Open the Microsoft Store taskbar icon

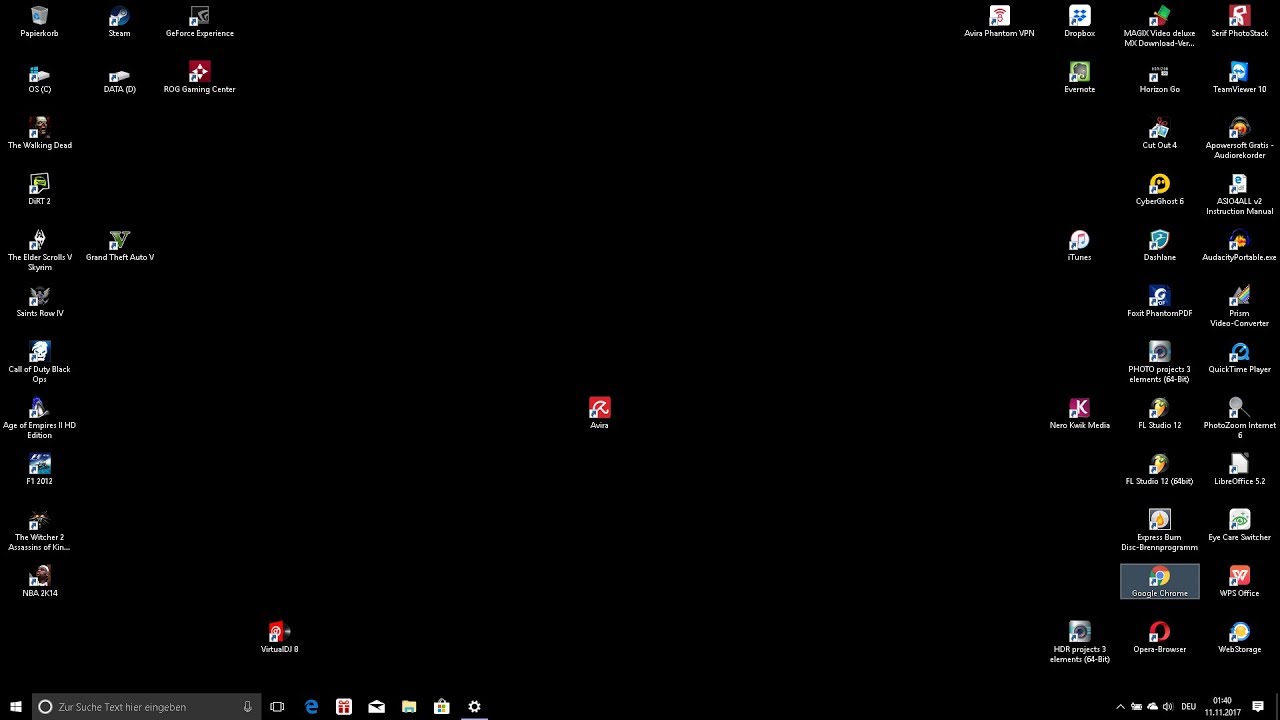[x=441, y=706]
